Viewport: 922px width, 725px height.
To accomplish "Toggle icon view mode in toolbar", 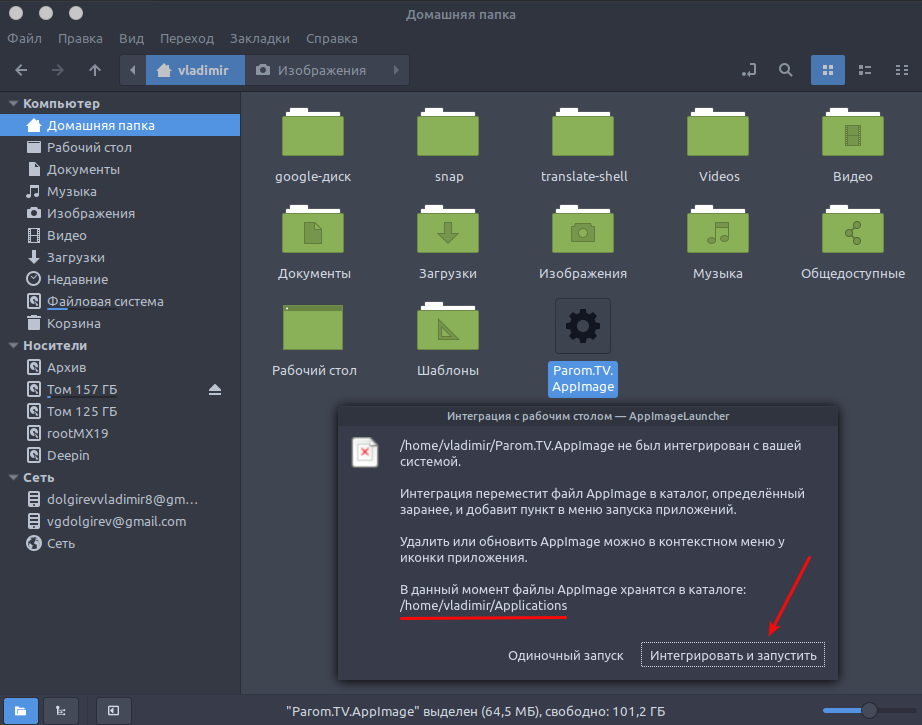I will point(828,70).
